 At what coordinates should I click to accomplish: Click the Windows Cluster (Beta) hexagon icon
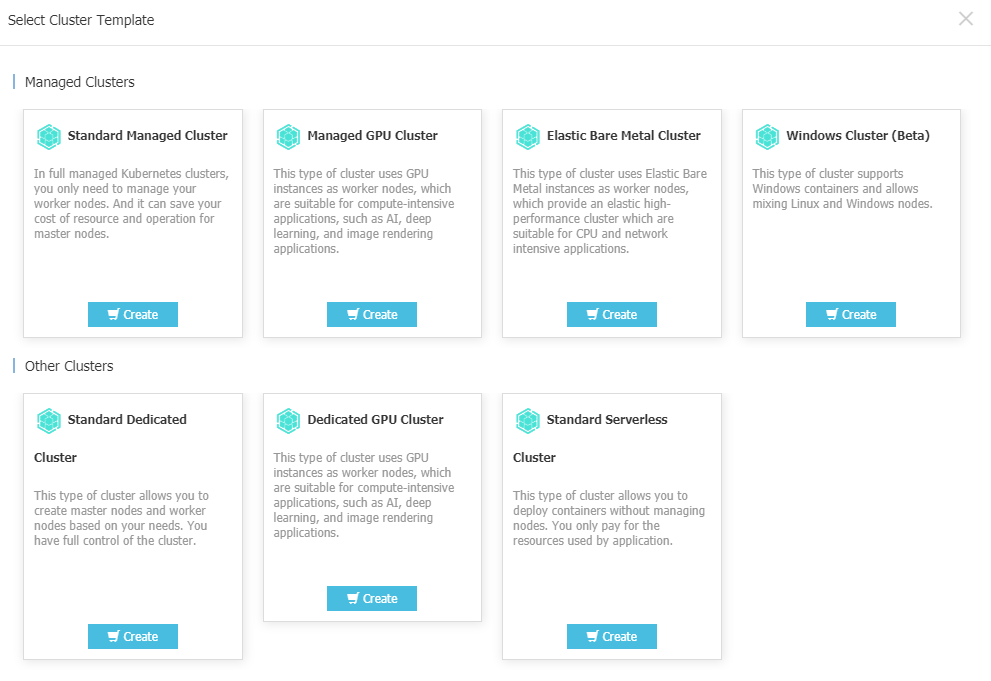(x=767, y=136)
